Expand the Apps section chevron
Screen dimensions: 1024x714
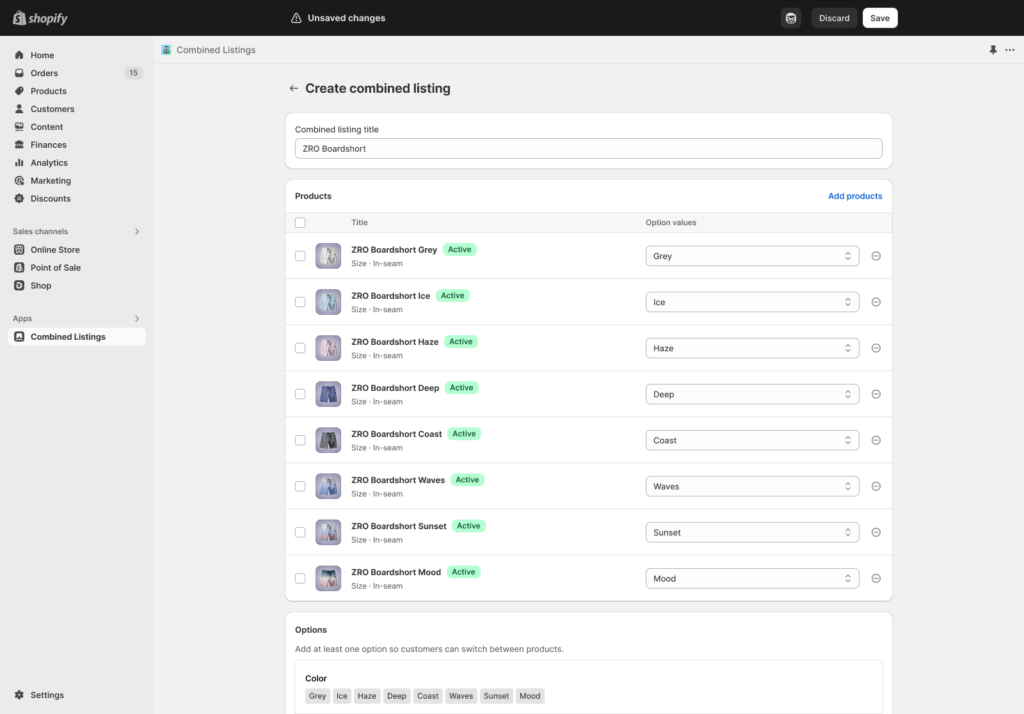136,318
